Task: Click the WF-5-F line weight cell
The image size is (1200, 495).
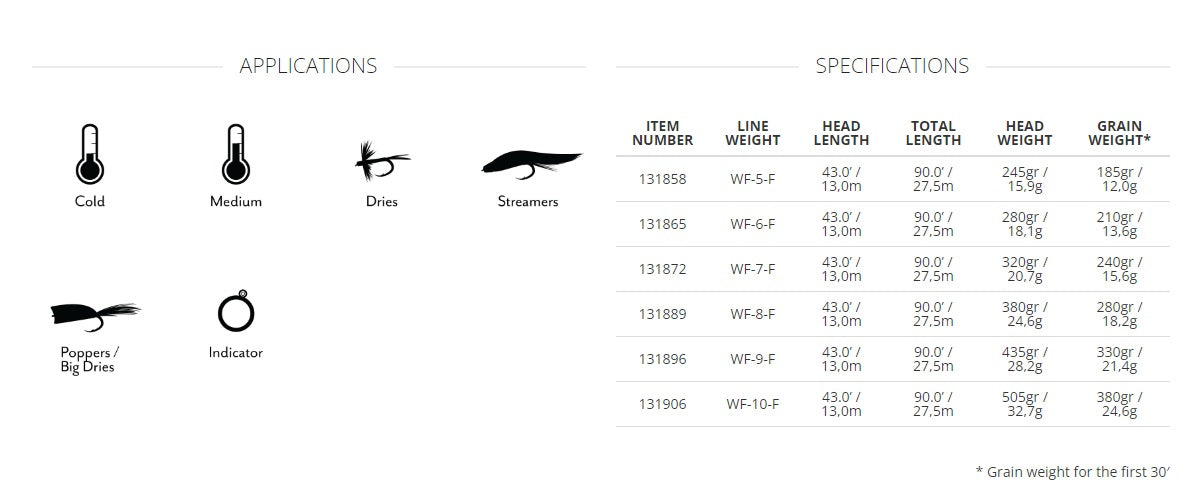Action: tap(753, 179)
